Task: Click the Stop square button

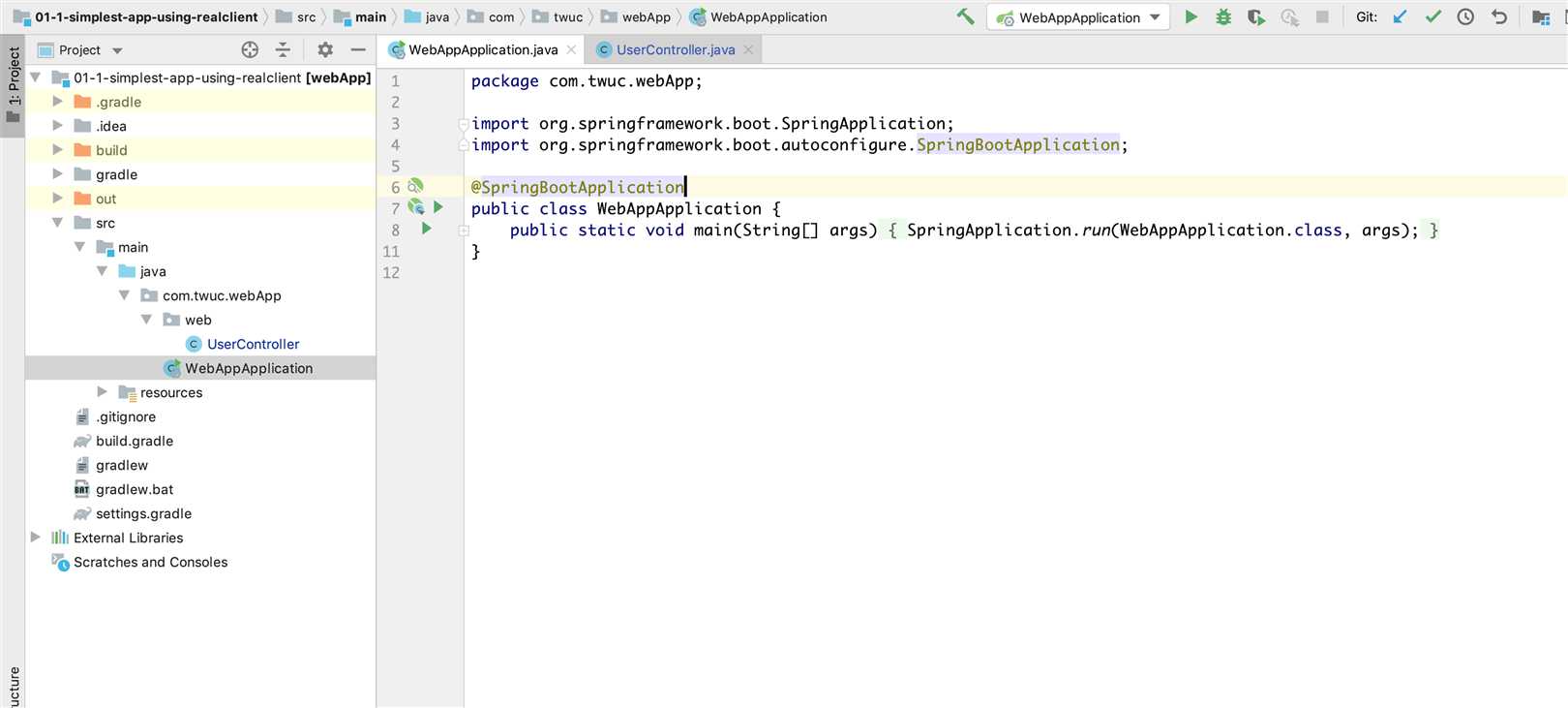Action: pos(1322,16)
